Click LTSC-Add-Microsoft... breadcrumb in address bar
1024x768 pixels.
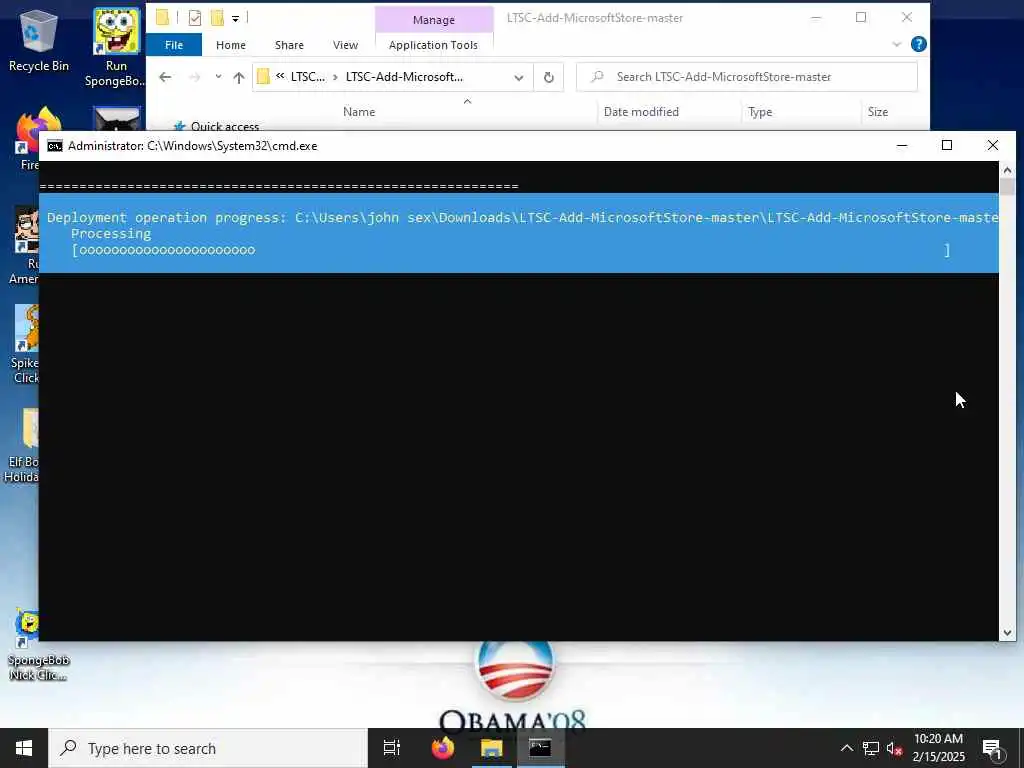pos(404,77)
